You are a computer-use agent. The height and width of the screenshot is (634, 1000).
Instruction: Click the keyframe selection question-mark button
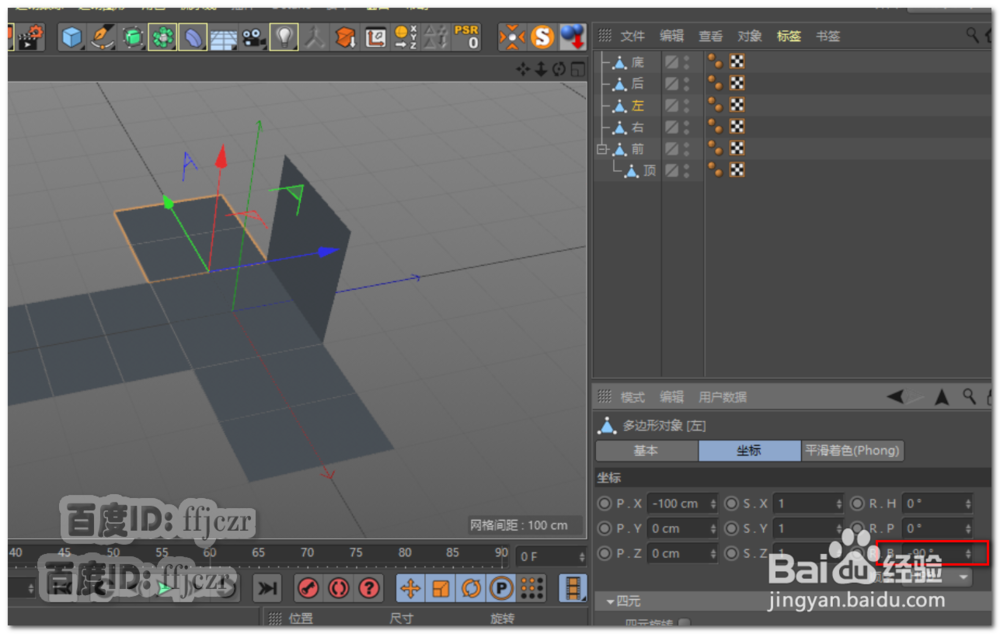(369, 588)
